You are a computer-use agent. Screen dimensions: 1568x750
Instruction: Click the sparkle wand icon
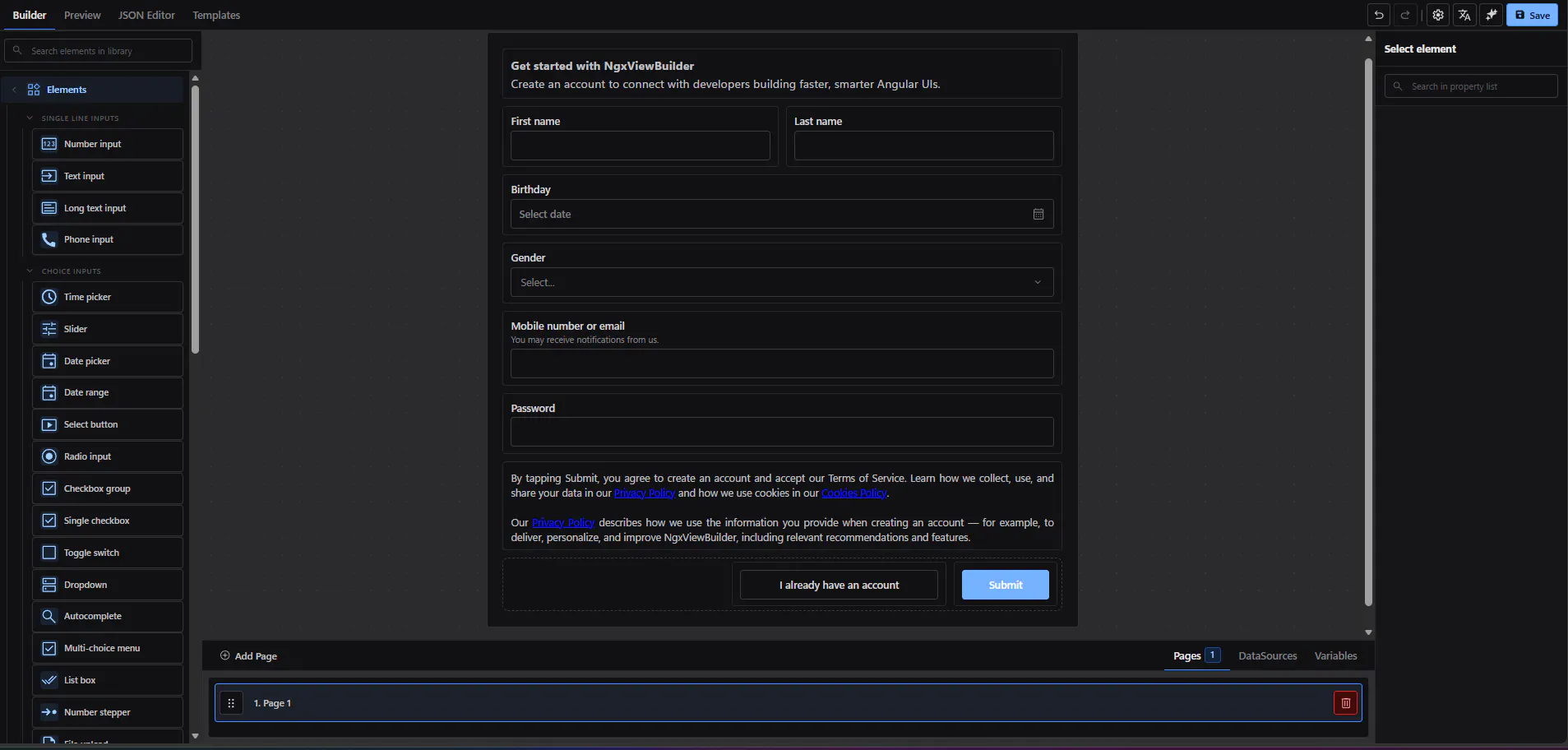(1491, 15)
